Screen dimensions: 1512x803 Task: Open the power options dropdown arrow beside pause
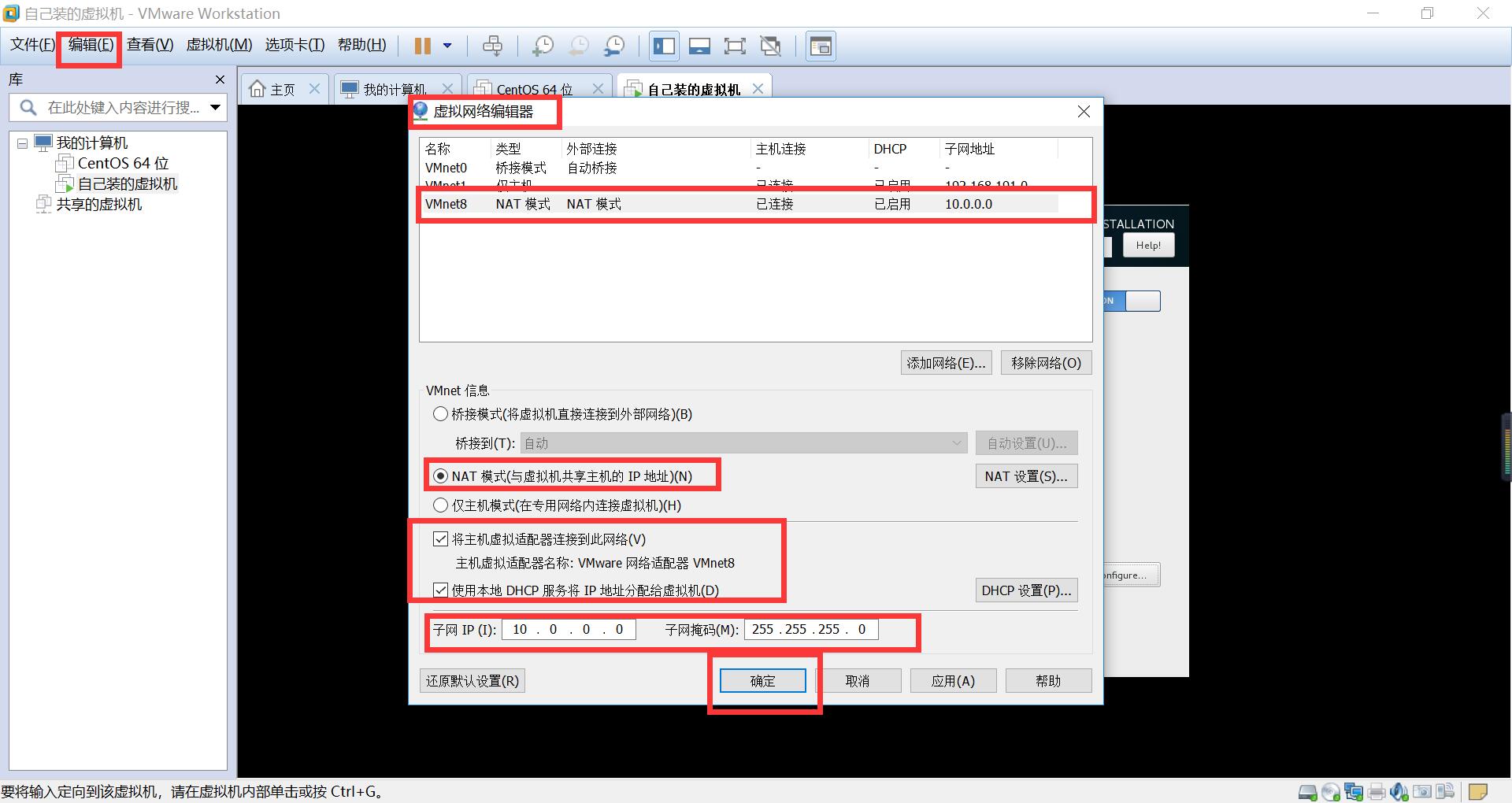[x=447, y=46]
